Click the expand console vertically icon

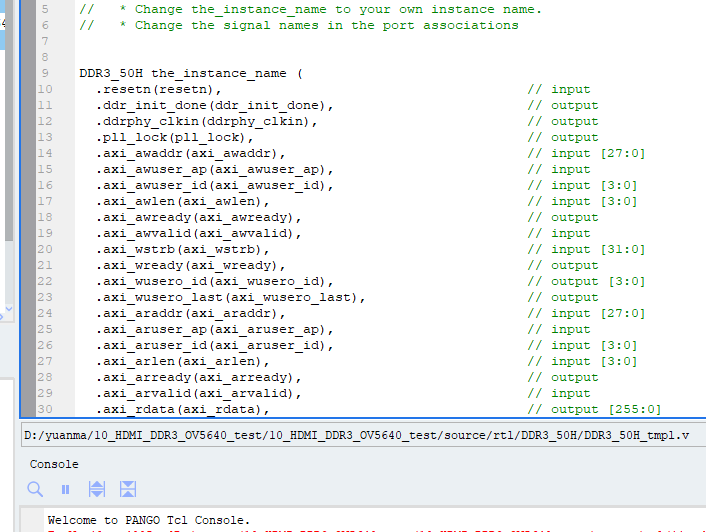click(97, 489)
